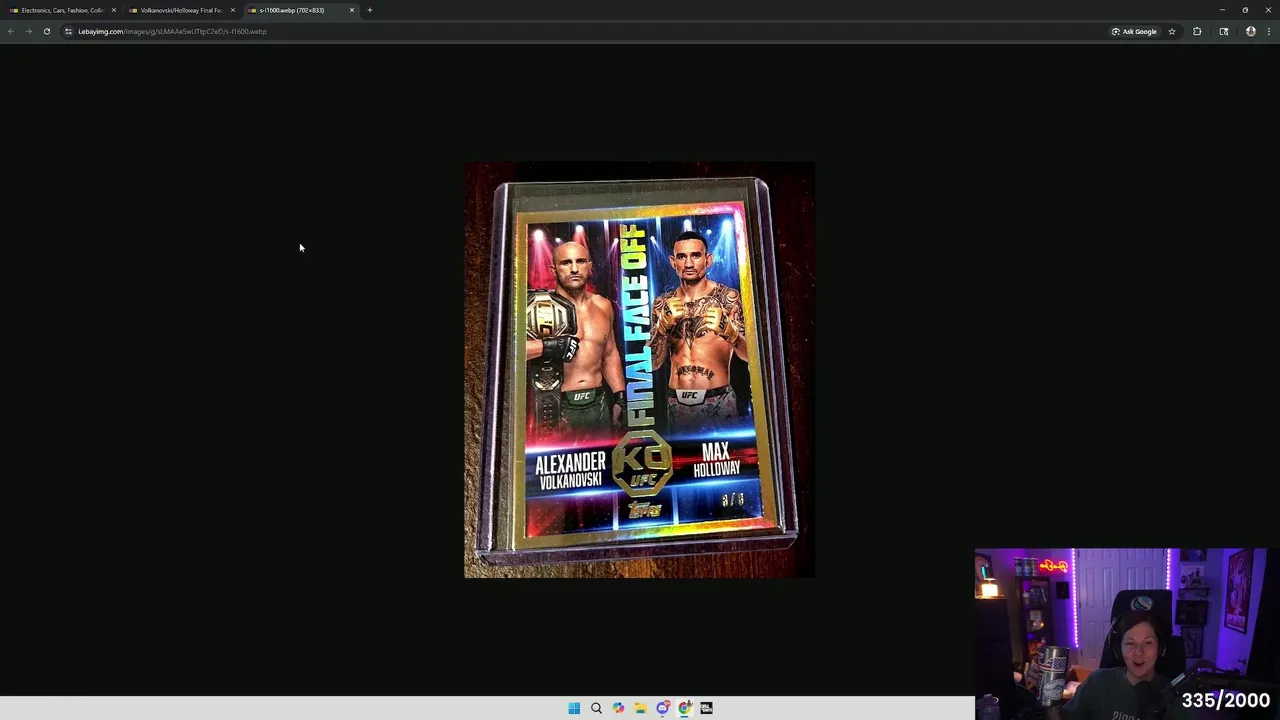The height and width of the screenshot is (720, 1280).
Task: Open Windows taskbar search
Action: pyautogui.click(x=596, y=708)
